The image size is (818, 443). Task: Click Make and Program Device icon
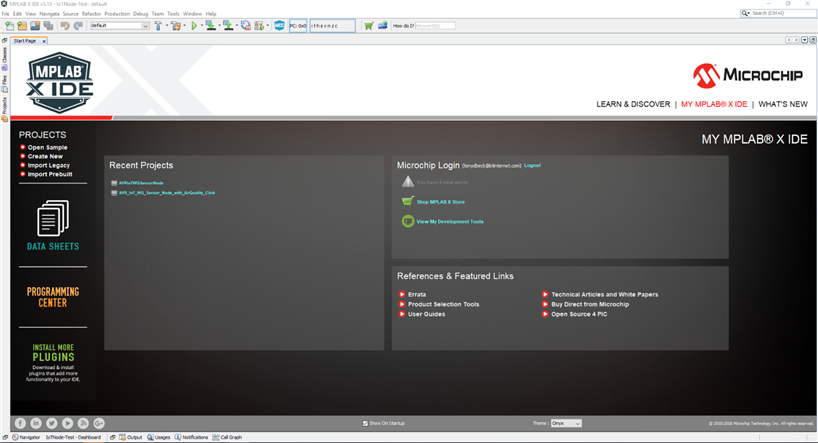pos(210,26)
